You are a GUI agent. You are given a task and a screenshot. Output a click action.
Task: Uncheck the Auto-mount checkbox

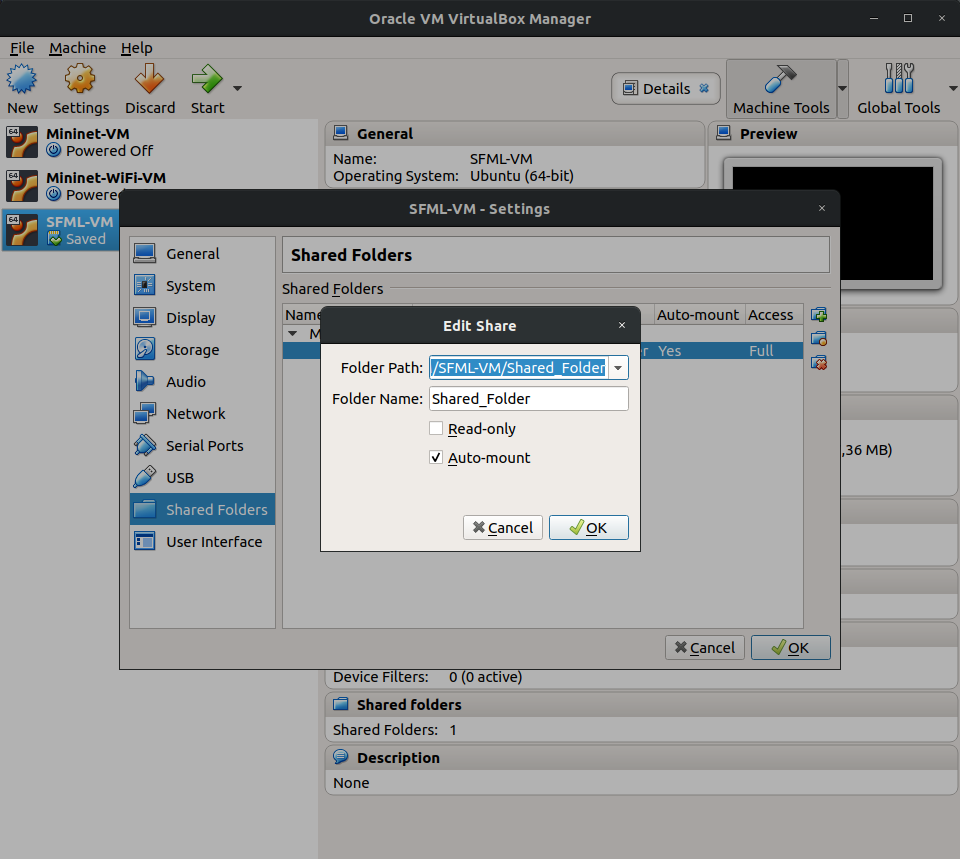point(436,458)
